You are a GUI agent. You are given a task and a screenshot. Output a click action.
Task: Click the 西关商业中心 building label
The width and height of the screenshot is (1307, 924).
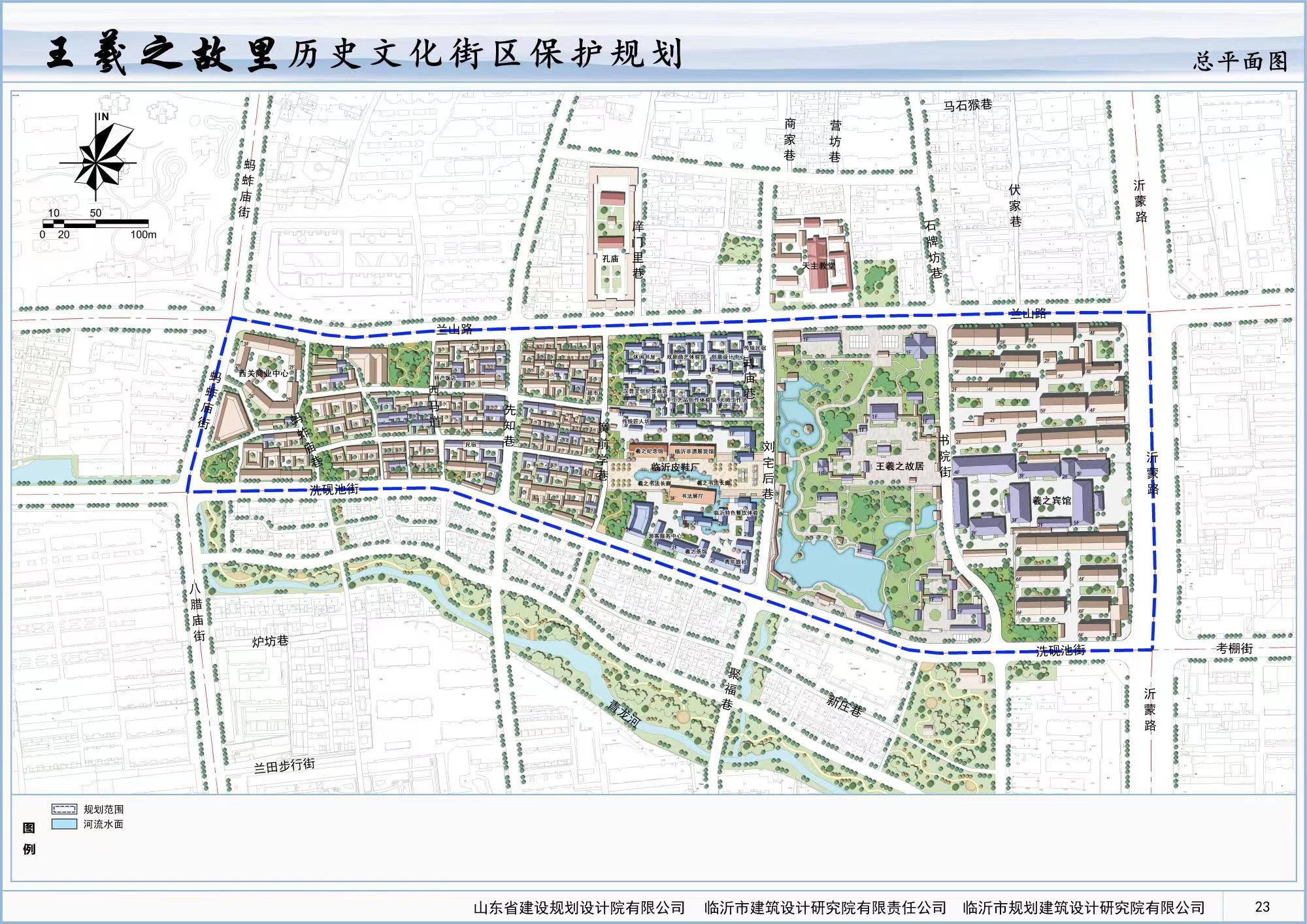(x=262, y=373)
